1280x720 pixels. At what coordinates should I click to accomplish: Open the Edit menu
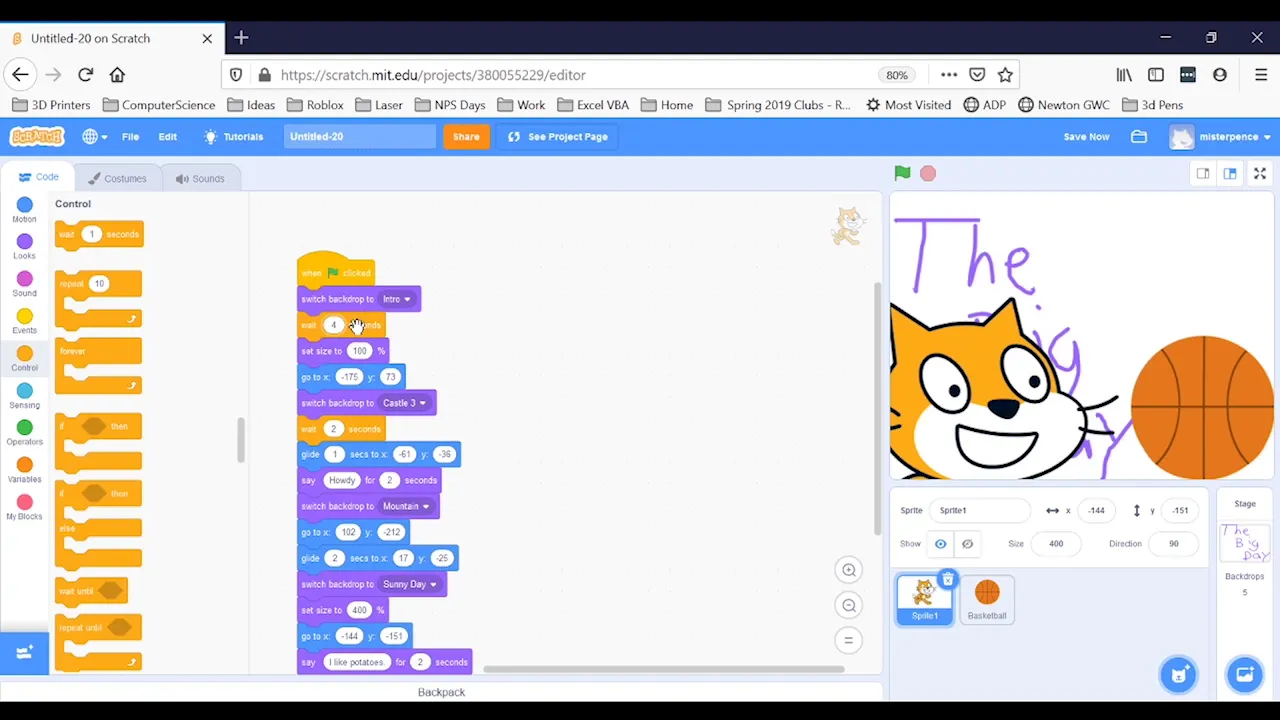tap(167, 137)
